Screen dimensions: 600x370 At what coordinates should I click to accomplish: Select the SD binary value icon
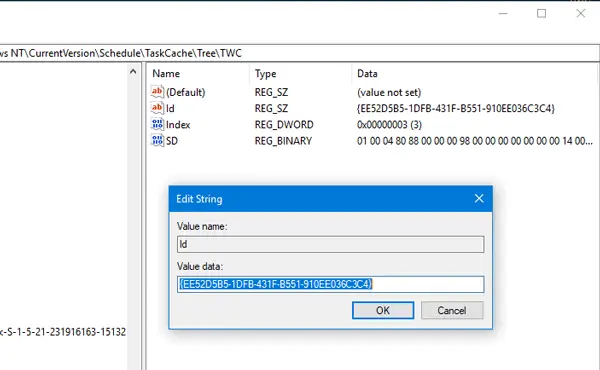(157, 141)
